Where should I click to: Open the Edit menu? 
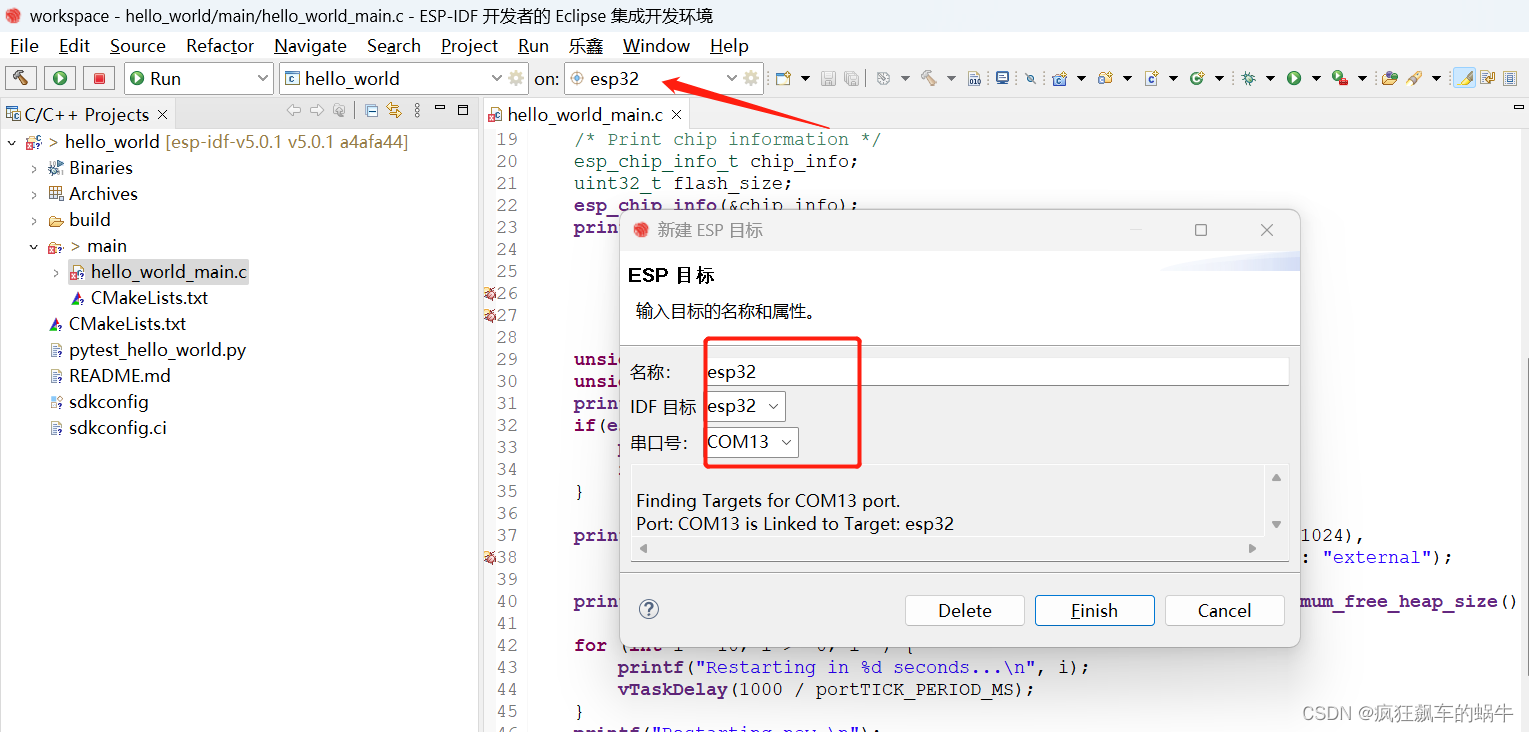74,46
